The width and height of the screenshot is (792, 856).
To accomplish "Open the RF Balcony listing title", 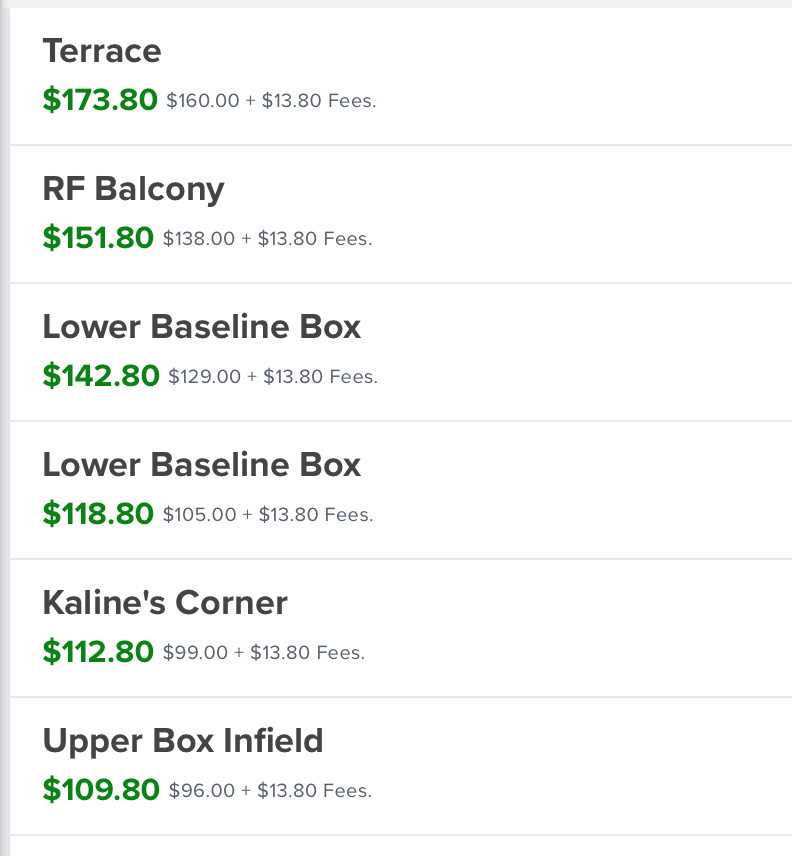I will tap(133, 189).
